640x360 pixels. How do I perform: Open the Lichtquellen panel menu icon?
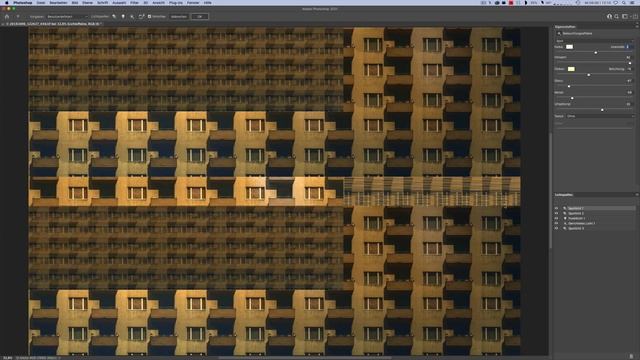point(637,195)
